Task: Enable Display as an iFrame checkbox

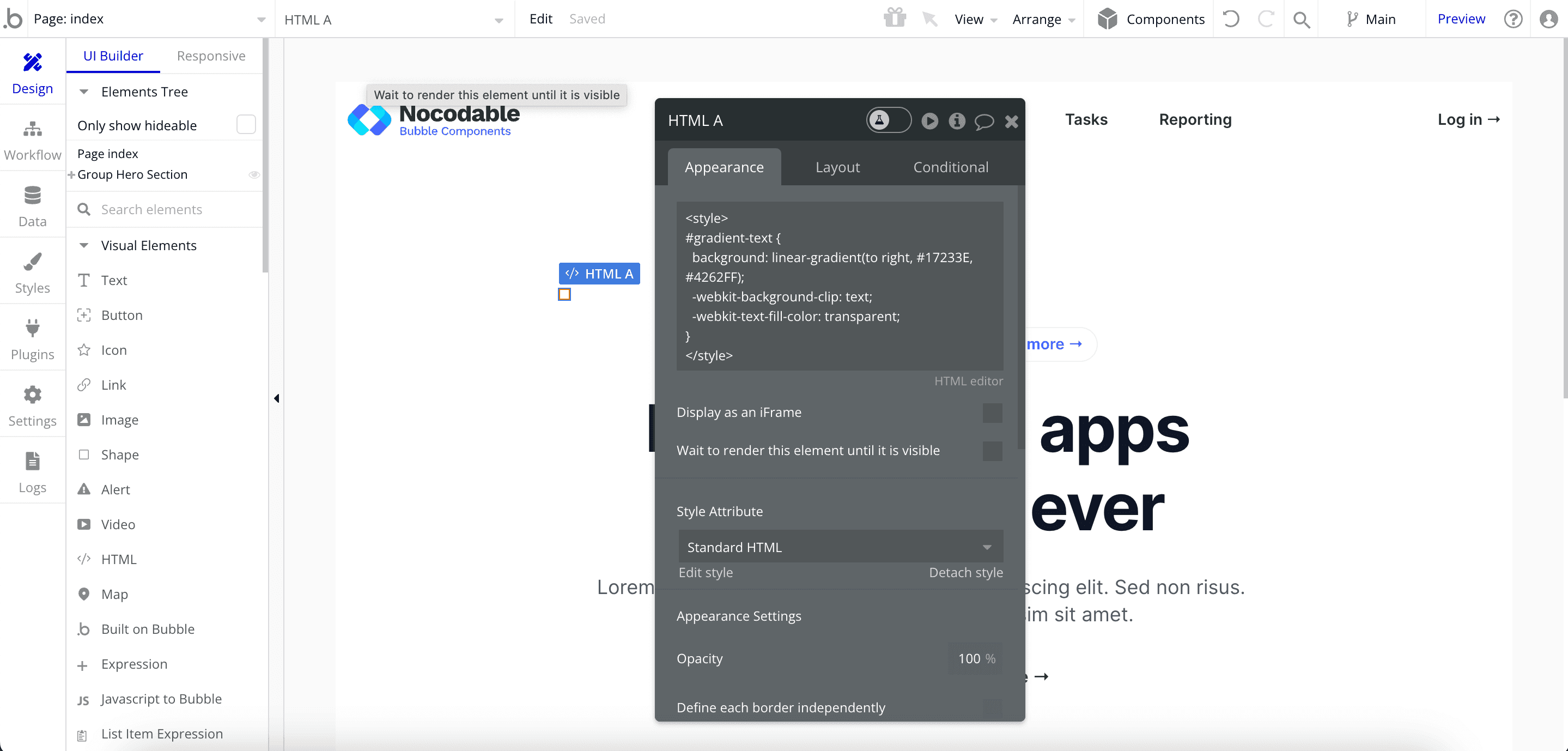Action: pyautogui.click(x=992, y=413)
